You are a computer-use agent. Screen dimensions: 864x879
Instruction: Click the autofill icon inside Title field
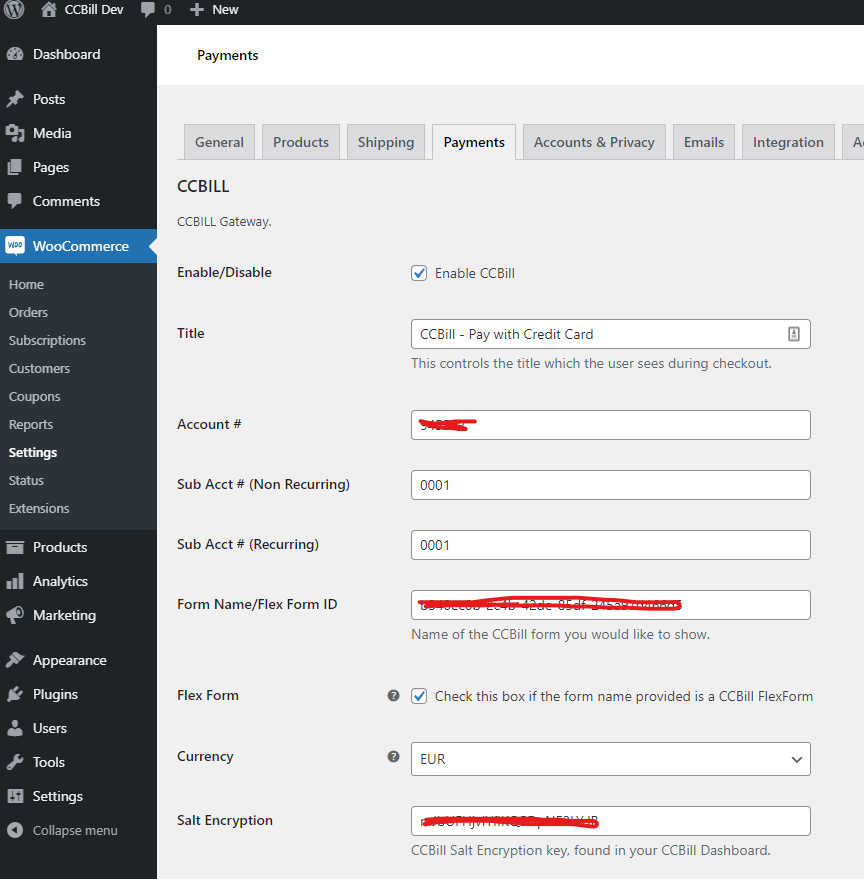(794, 334)
